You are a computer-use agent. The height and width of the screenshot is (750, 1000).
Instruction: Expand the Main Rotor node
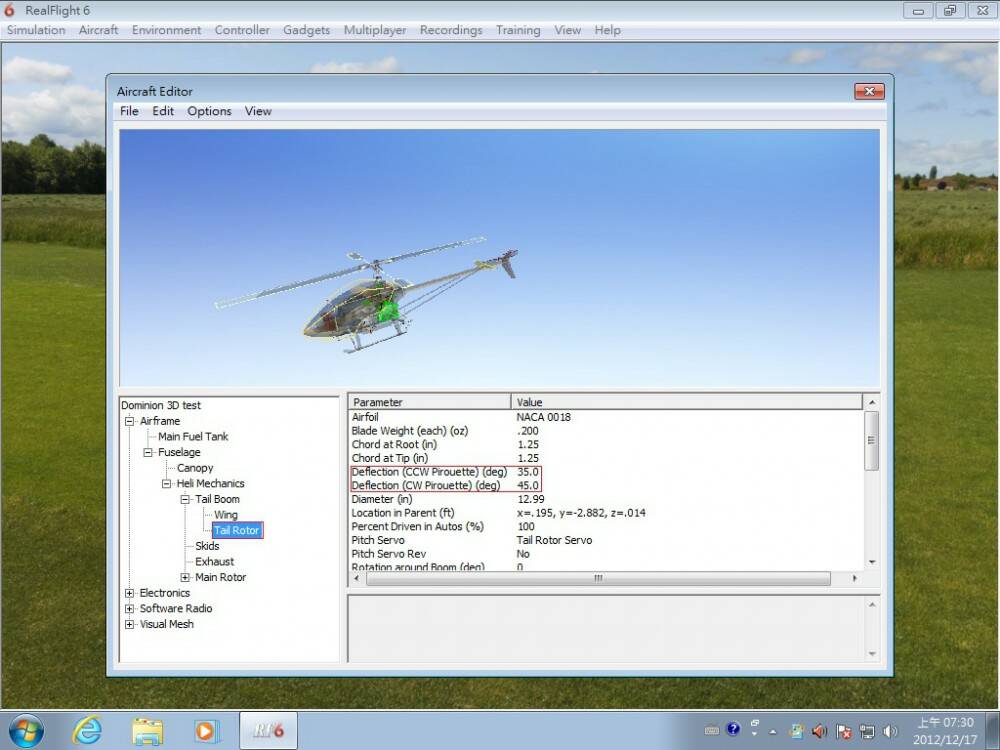(x=185, y=577)
